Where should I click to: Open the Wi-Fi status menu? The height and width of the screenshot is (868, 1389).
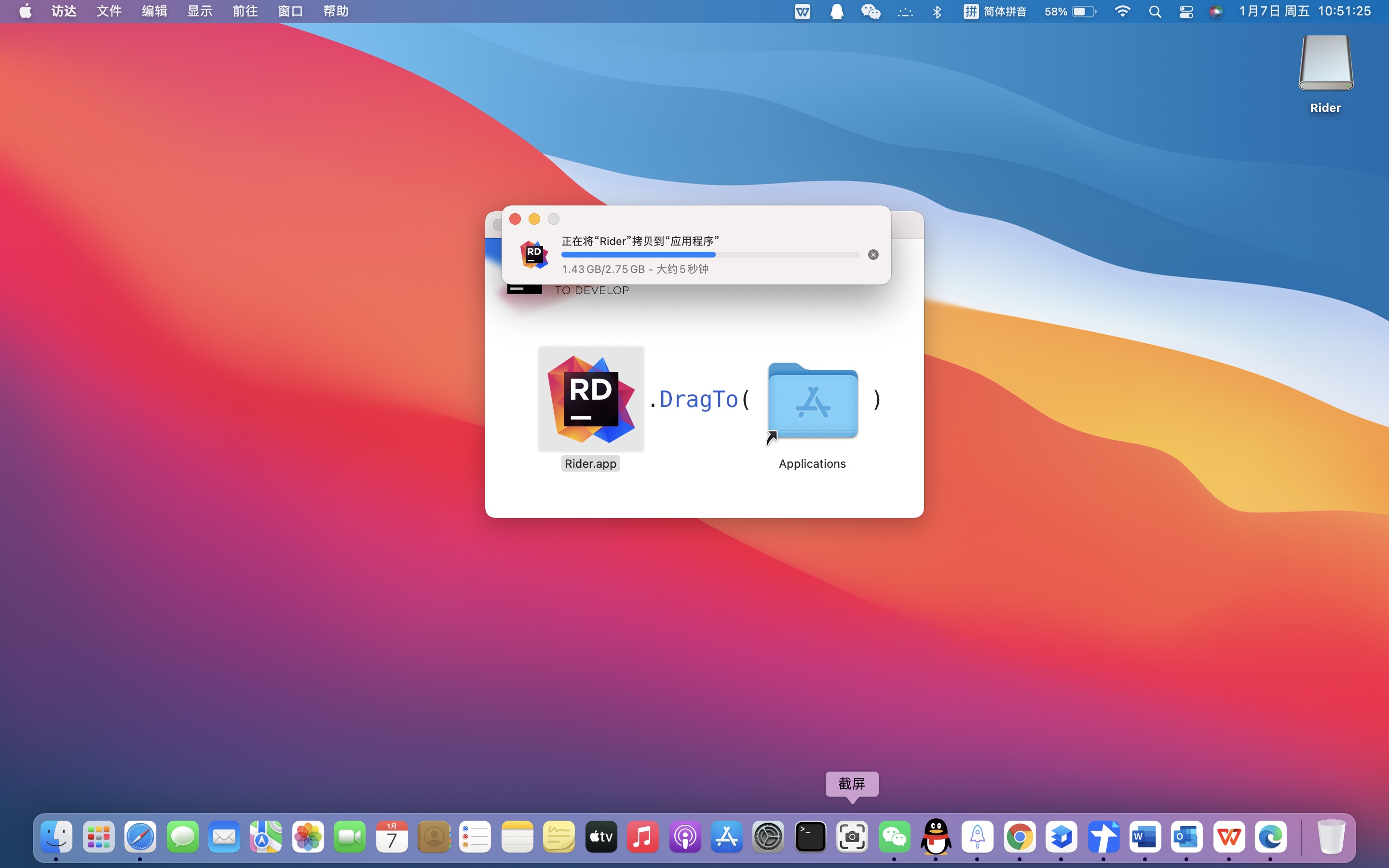coord(1121,12)
